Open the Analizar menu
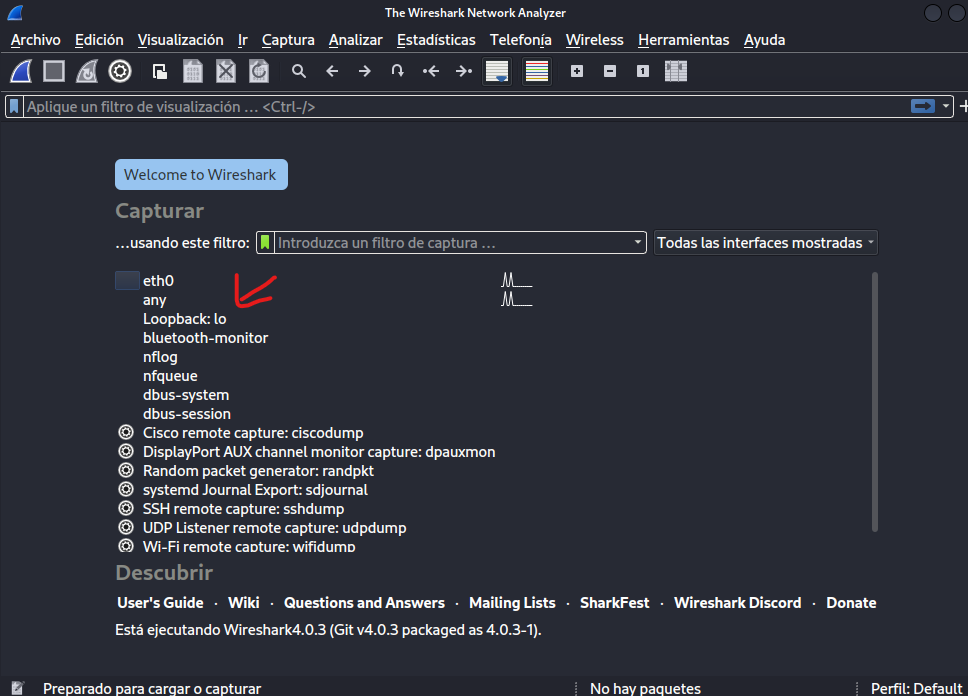 (x=356, y=40)
